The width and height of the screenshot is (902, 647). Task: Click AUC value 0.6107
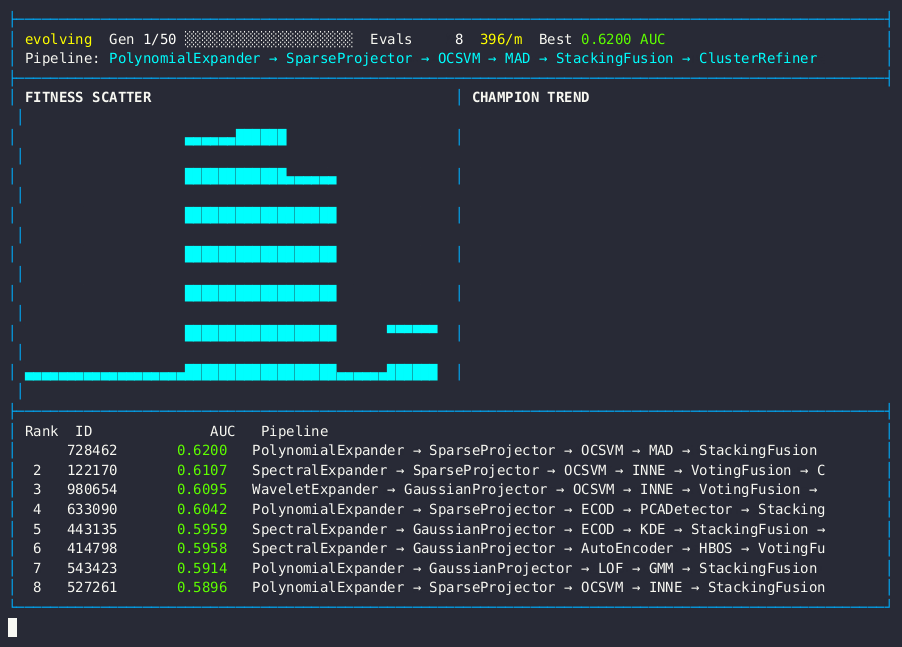[x=202, y=470]
